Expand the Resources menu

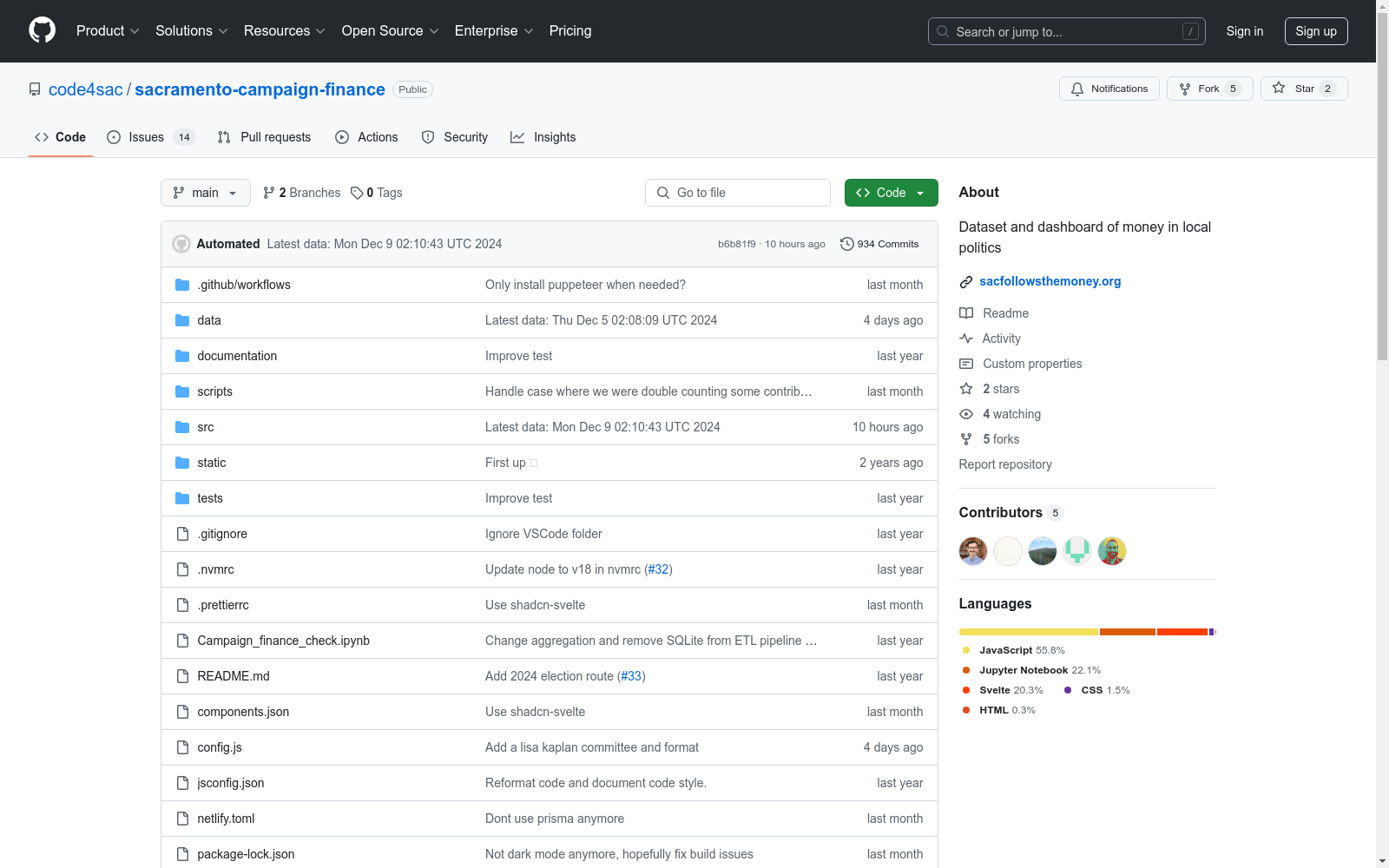[x=285, y=30]
